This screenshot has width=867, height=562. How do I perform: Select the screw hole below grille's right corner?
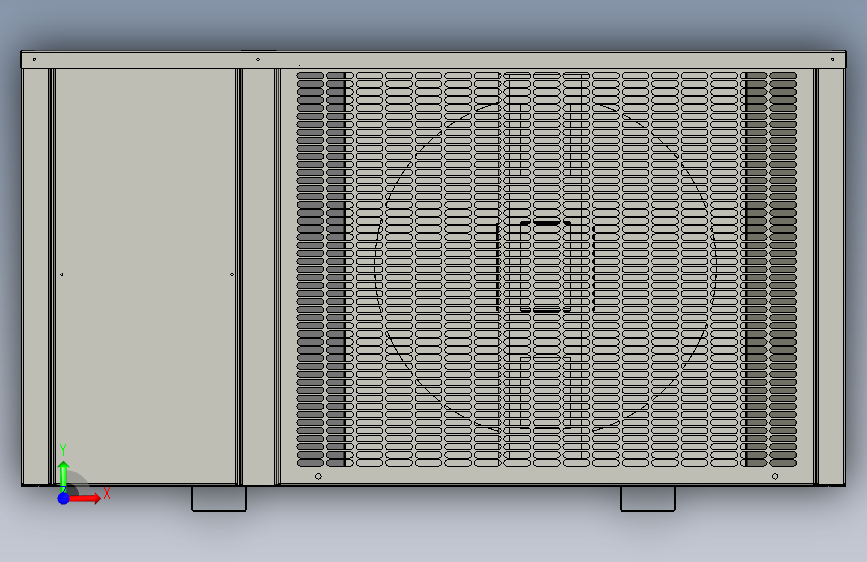click(x=775, y=476)
